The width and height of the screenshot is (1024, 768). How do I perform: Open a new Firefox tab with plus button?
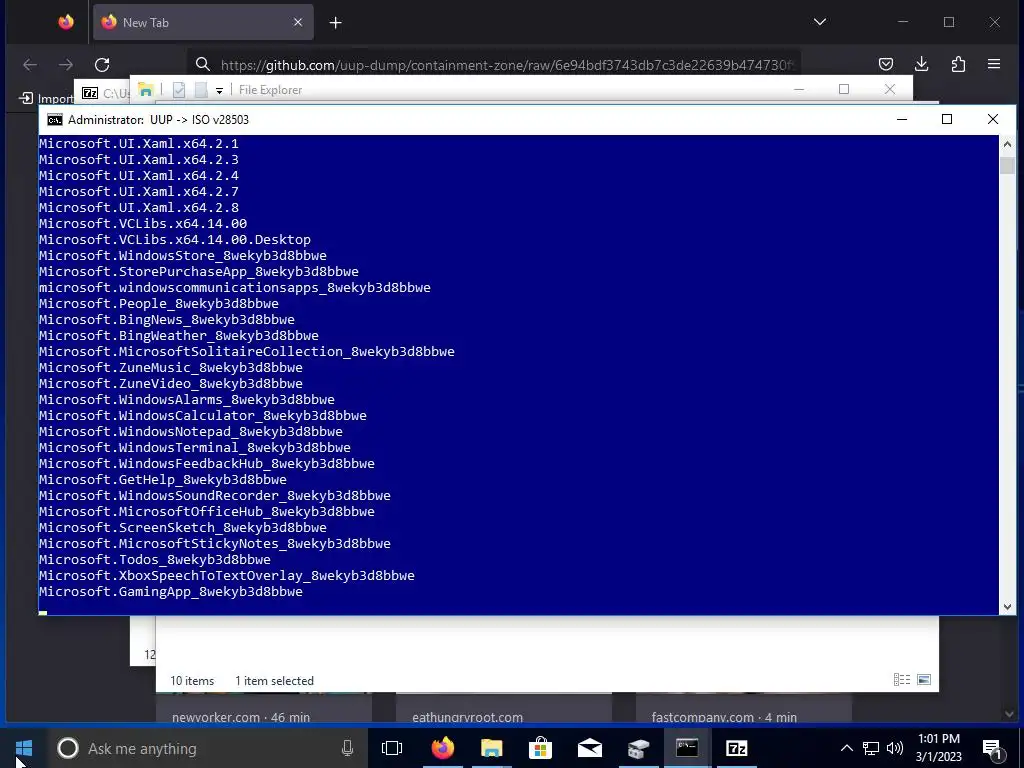point(335,23)
